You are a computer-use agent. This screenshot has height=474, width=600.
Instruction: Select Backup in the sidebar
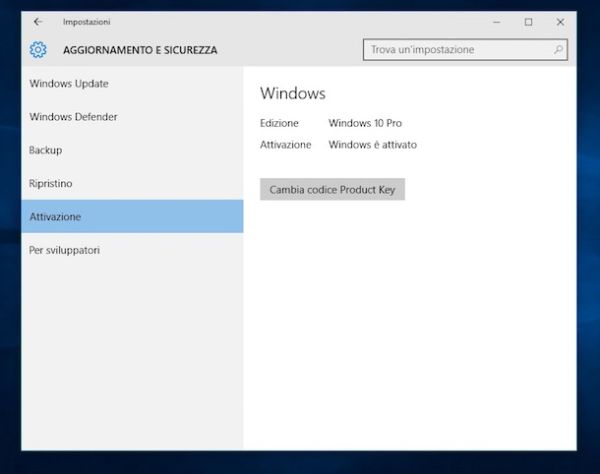point(132,150)
